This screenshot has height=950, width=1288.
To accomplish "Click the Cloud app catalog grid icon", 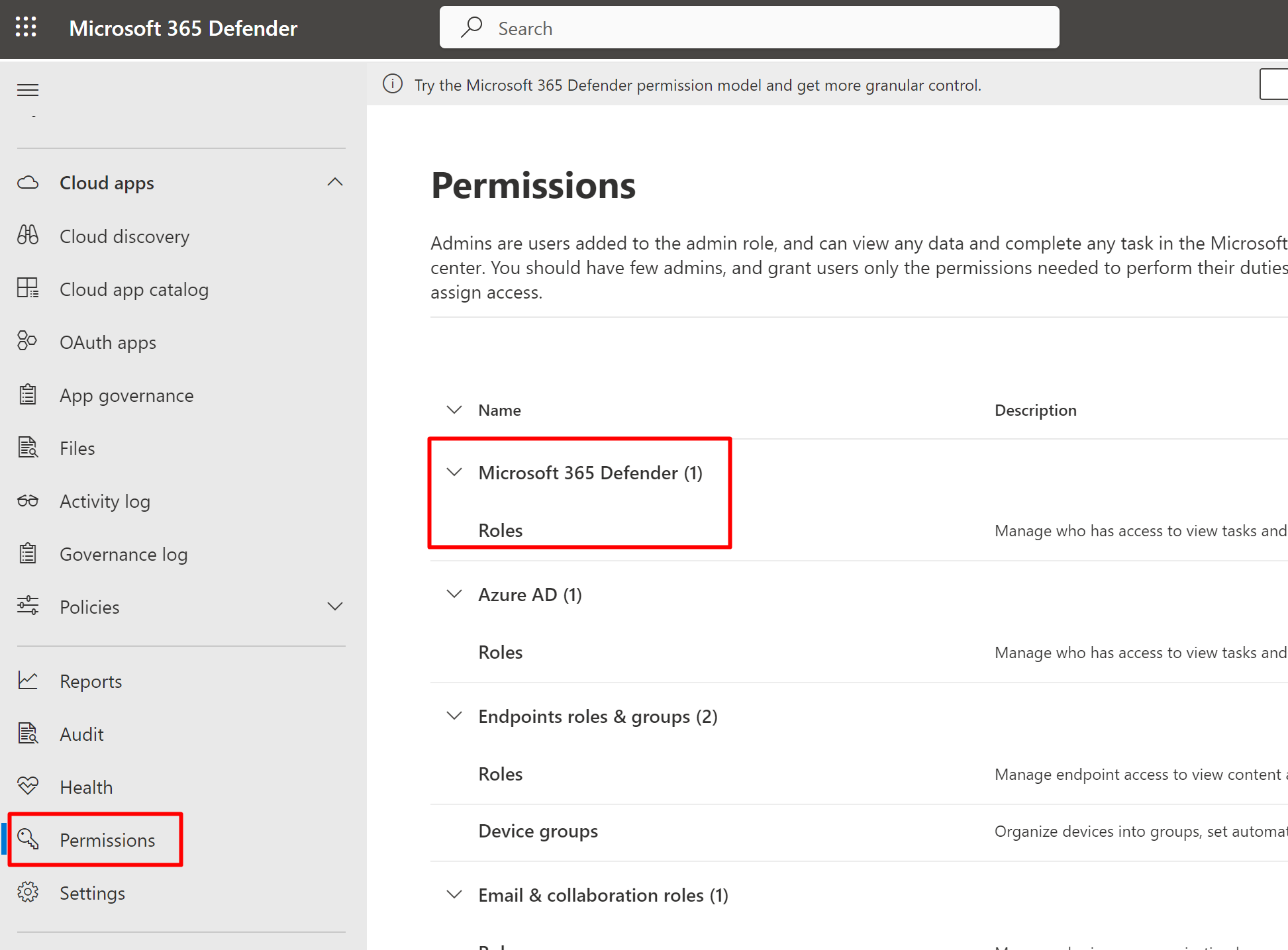I will [28, 289].
